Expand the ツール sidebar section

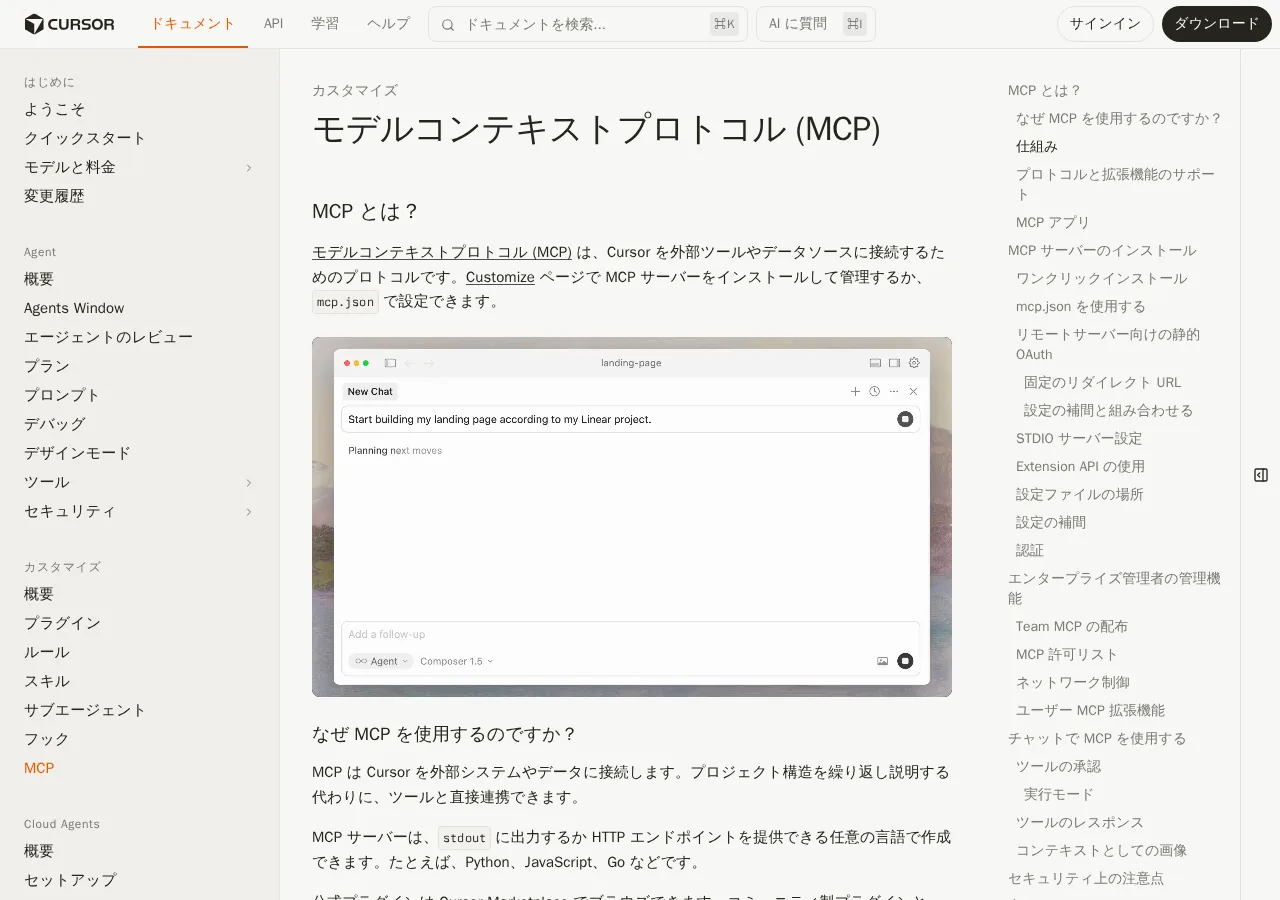[x=249, y=483]
